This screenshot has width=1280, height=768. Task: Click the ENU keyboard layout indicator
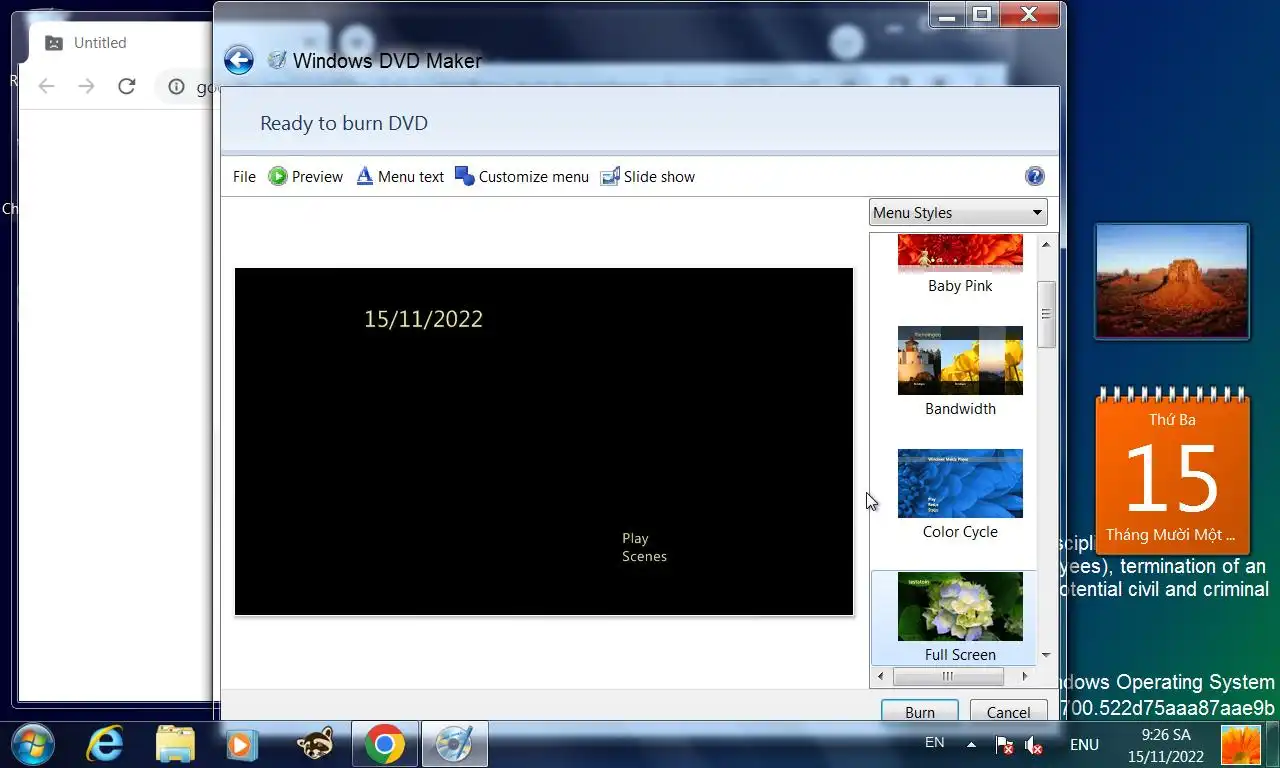(1084, 744)
